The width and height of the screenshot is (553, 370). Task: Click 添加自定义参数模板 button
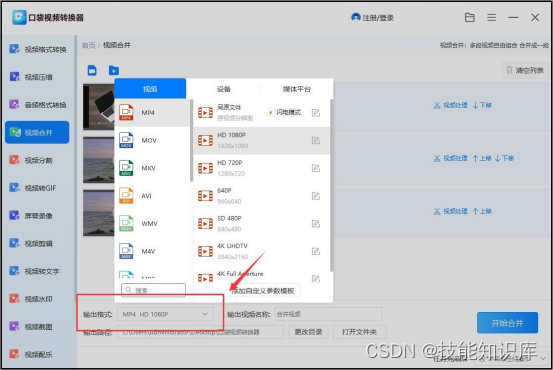263,291
